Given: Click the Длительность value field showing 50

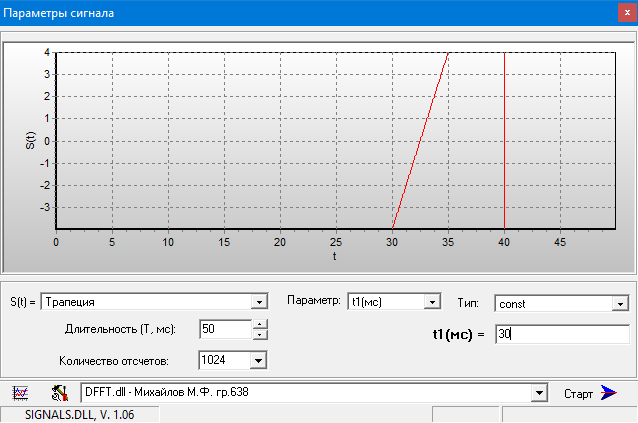Looking at the screenshot, I should coord(223,329).
